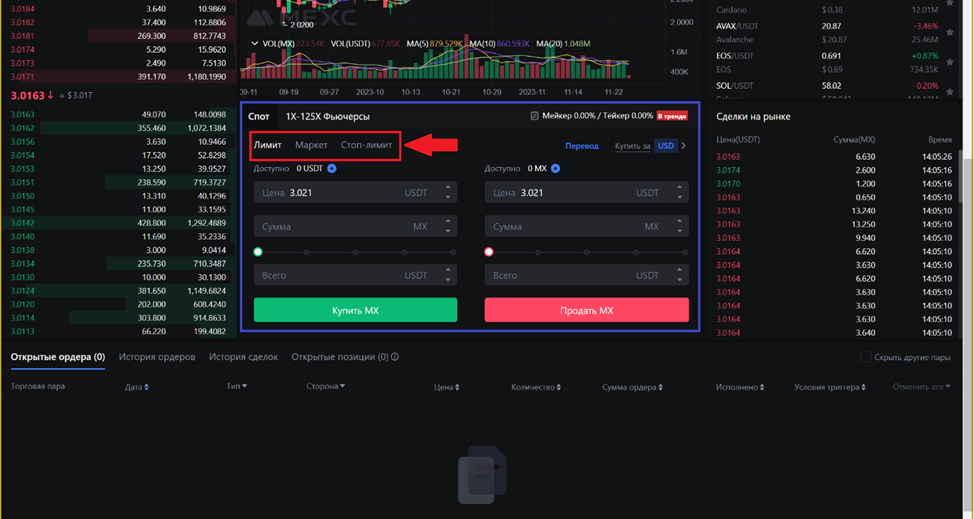Click the plus icon beside 0 MX balance
Image resolution: width=974 pixels, height=519 pixels.
[555, 169]
